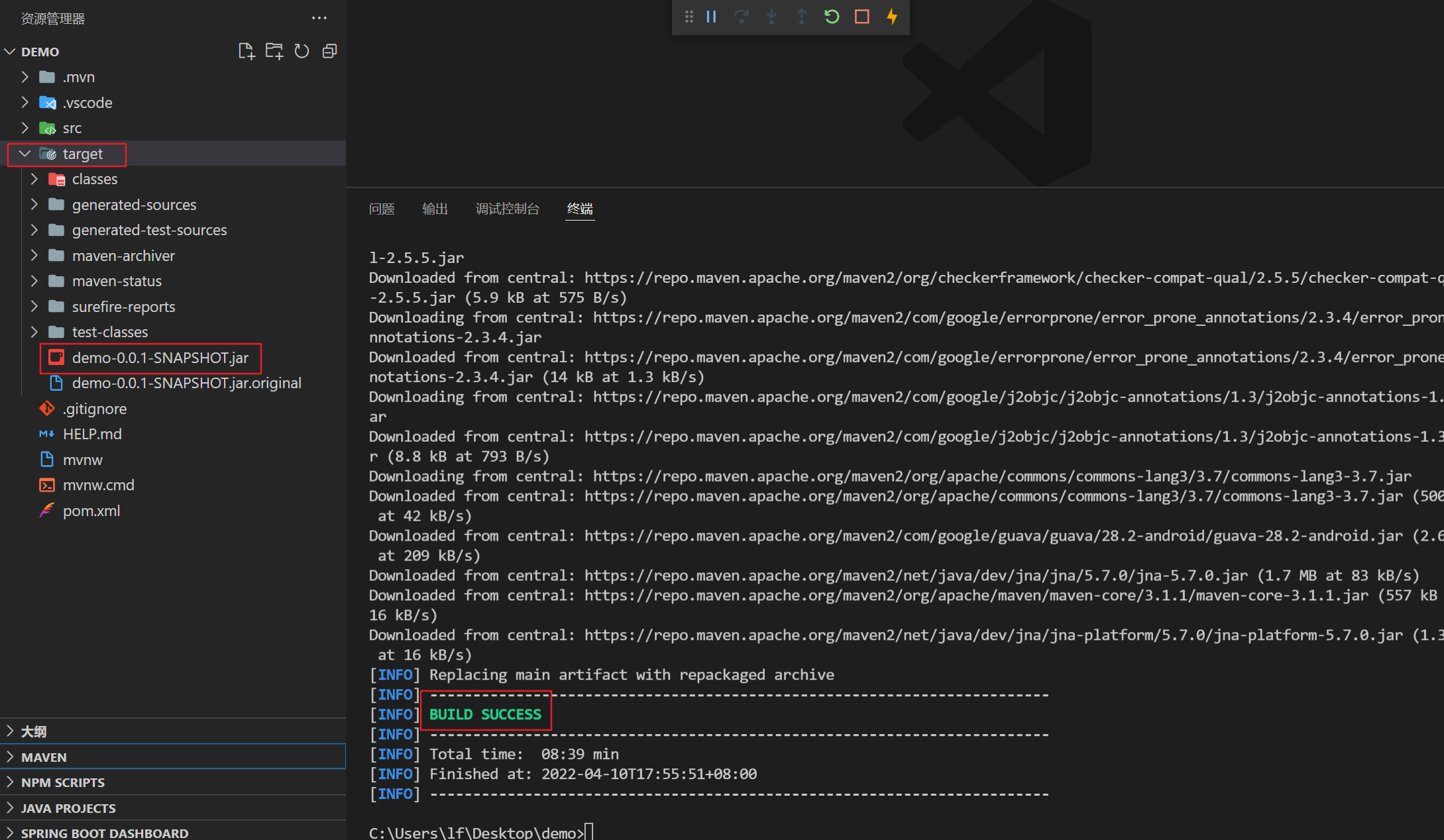Expand the classes folder

pyautogui.click(x=34, y=179)
